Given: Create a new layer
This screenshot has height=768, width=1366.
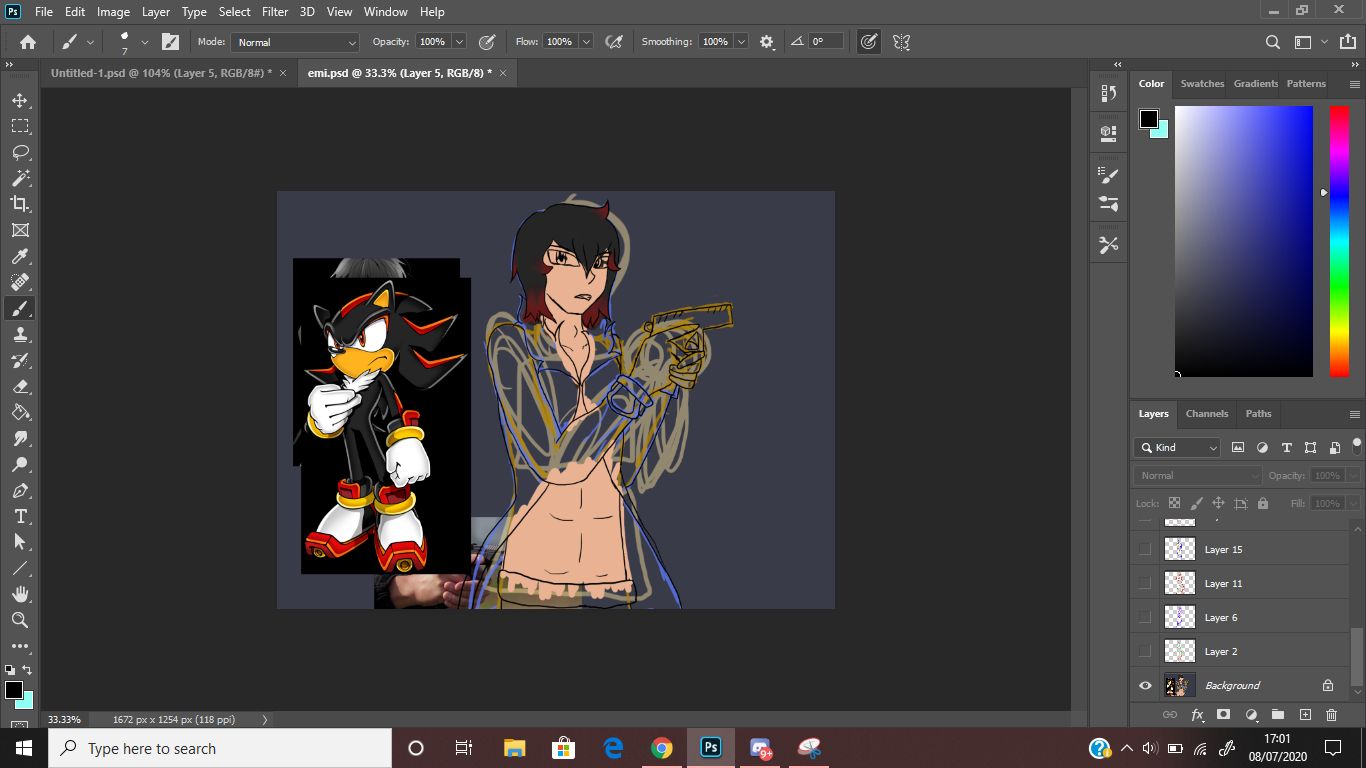Looking at the screenshot, I should pyautogui.click(x=1305, y=715).
